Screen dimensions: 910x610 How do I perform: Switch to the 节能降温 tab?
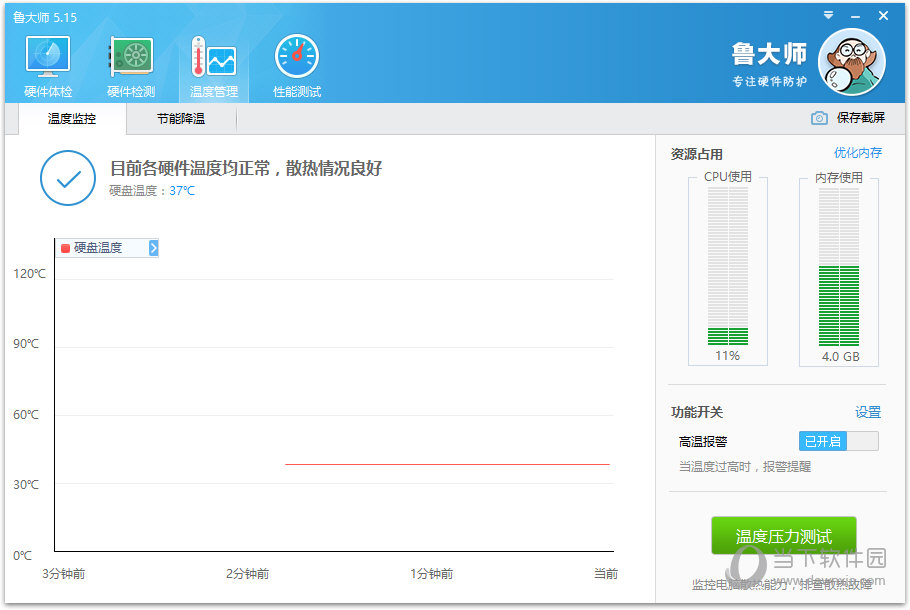pos(181,118)
